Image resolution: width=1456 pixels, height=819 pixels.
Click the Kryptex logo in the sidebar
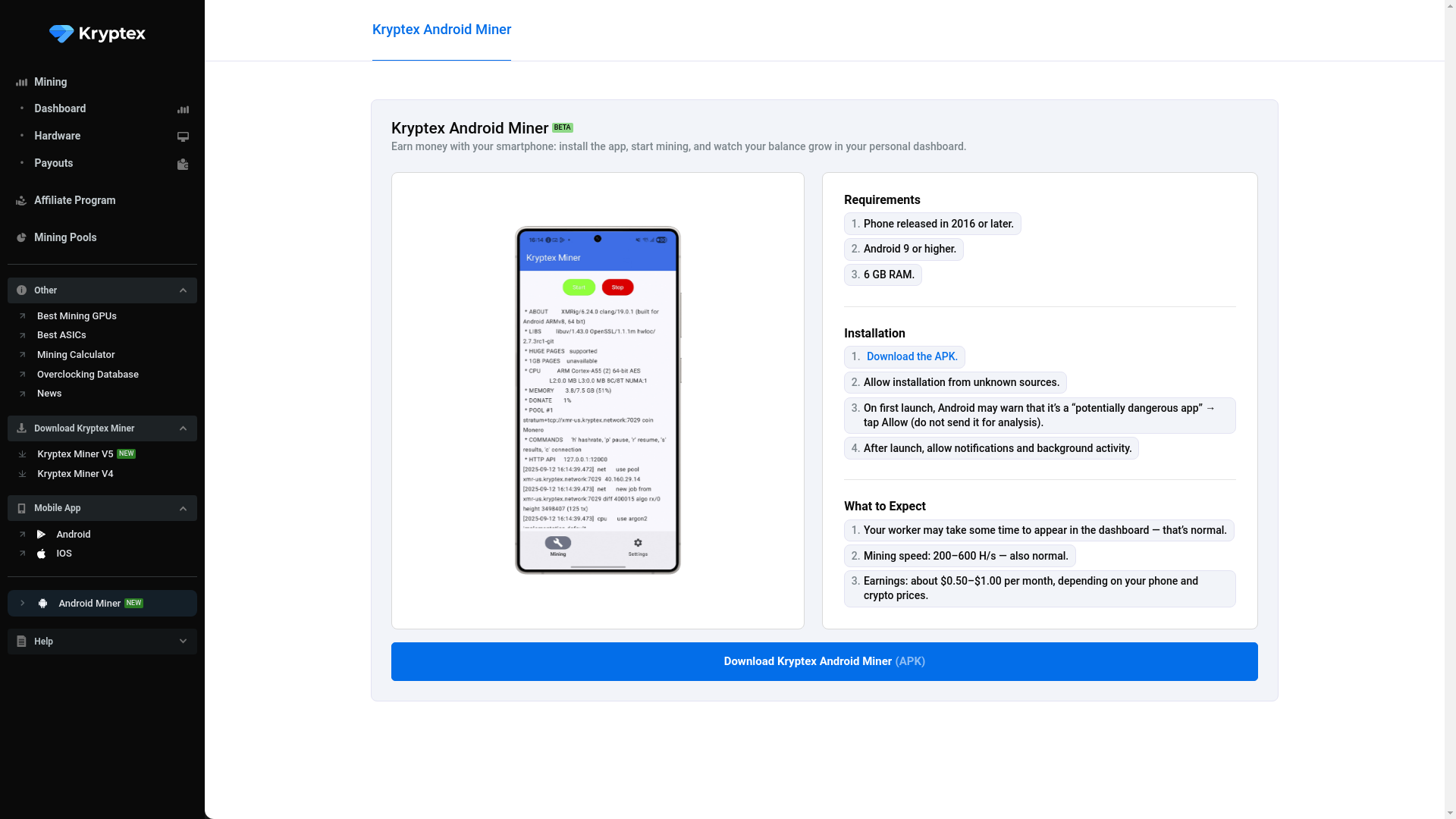coord(97,33)
